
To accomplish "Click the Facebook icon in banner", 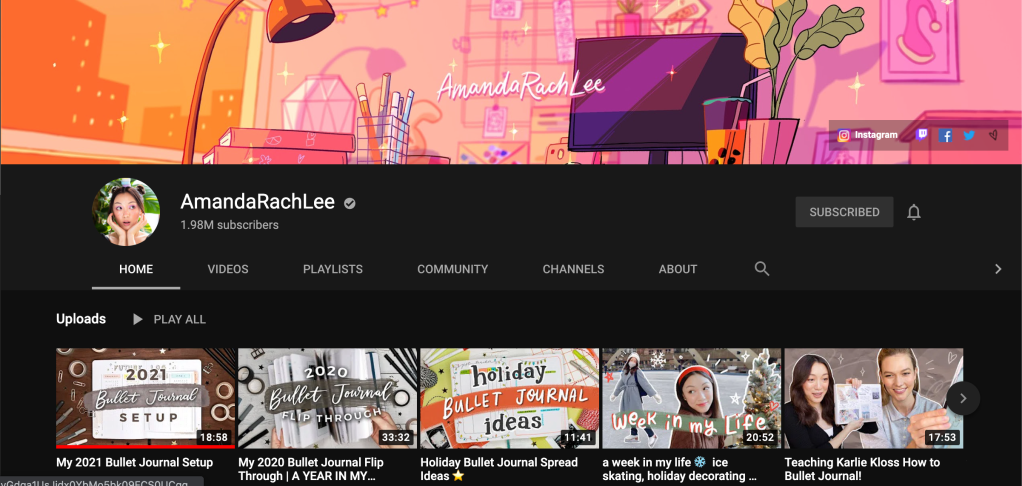I will tap(946, 135).
